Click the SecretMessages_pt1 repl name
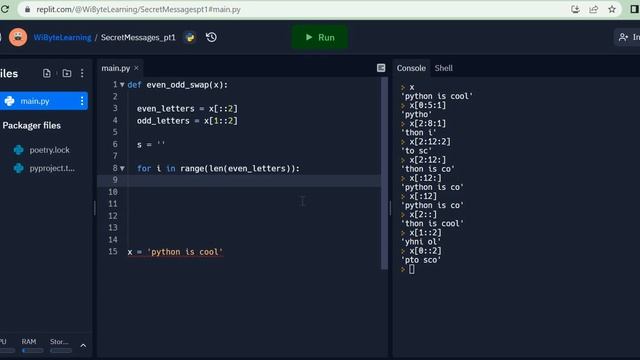 138,37
